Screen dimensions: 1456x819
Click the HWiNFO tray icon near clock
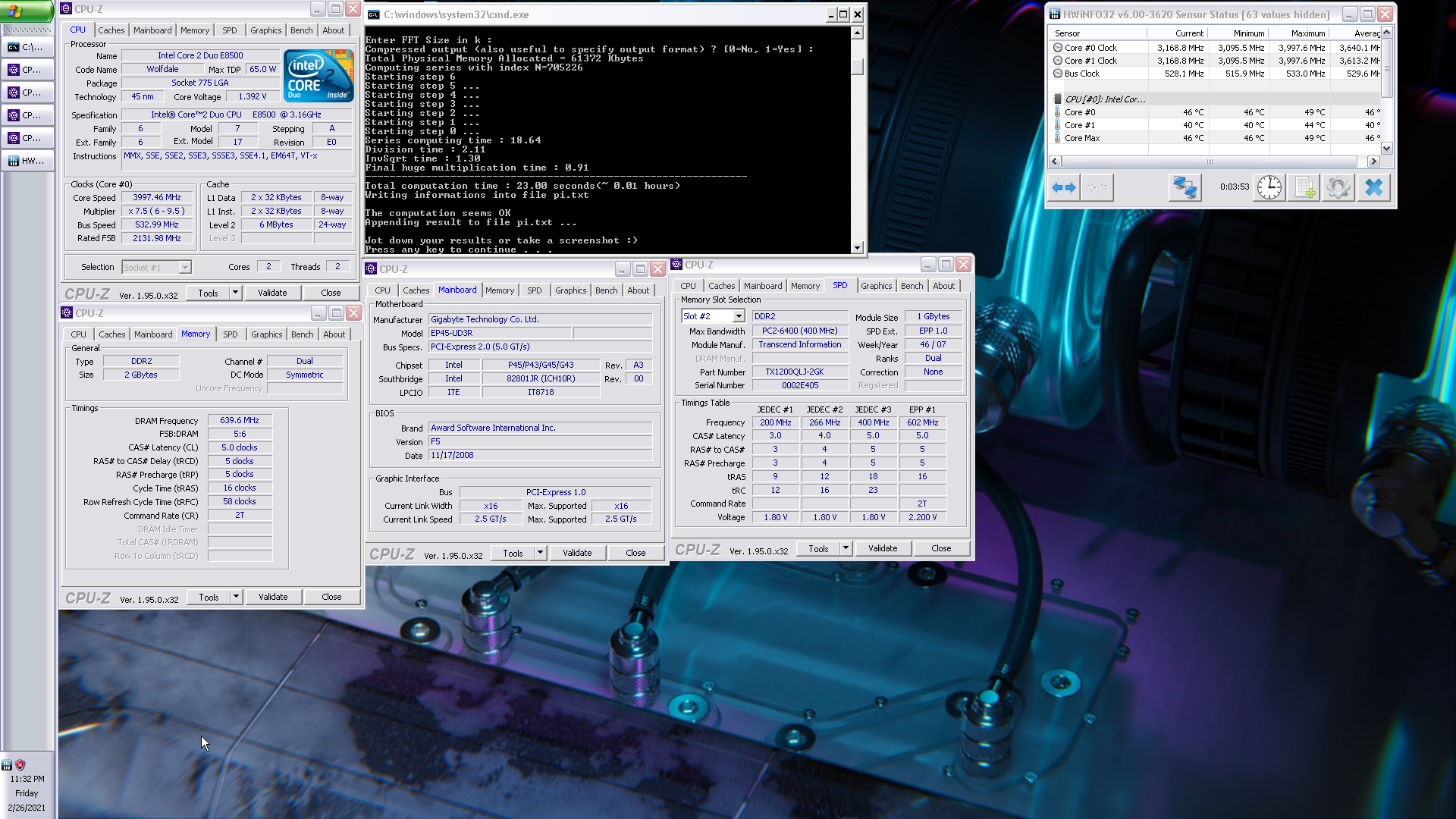pos(7,765)
